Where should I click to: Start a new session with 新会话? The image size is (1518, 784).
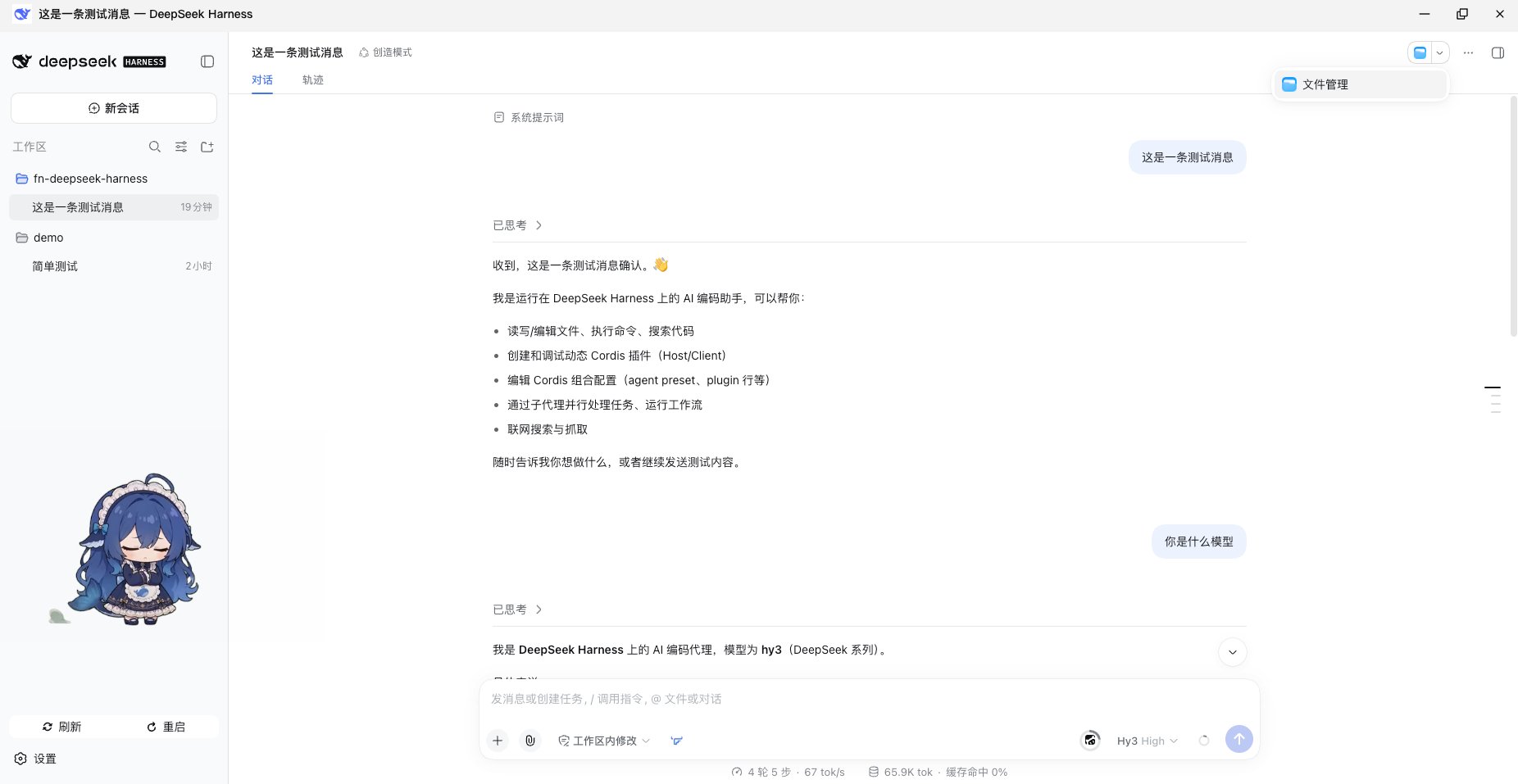click(114, 108)
